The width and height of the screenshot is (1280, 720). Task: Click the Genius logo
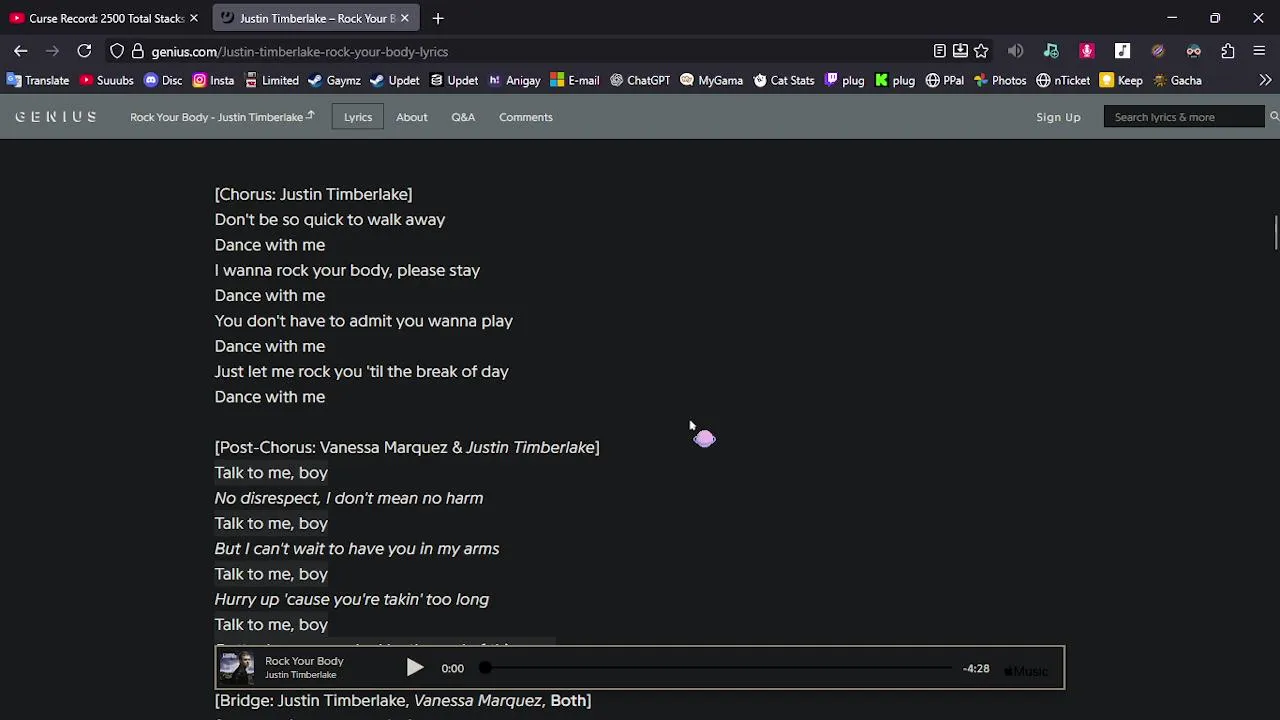[56, 117]
